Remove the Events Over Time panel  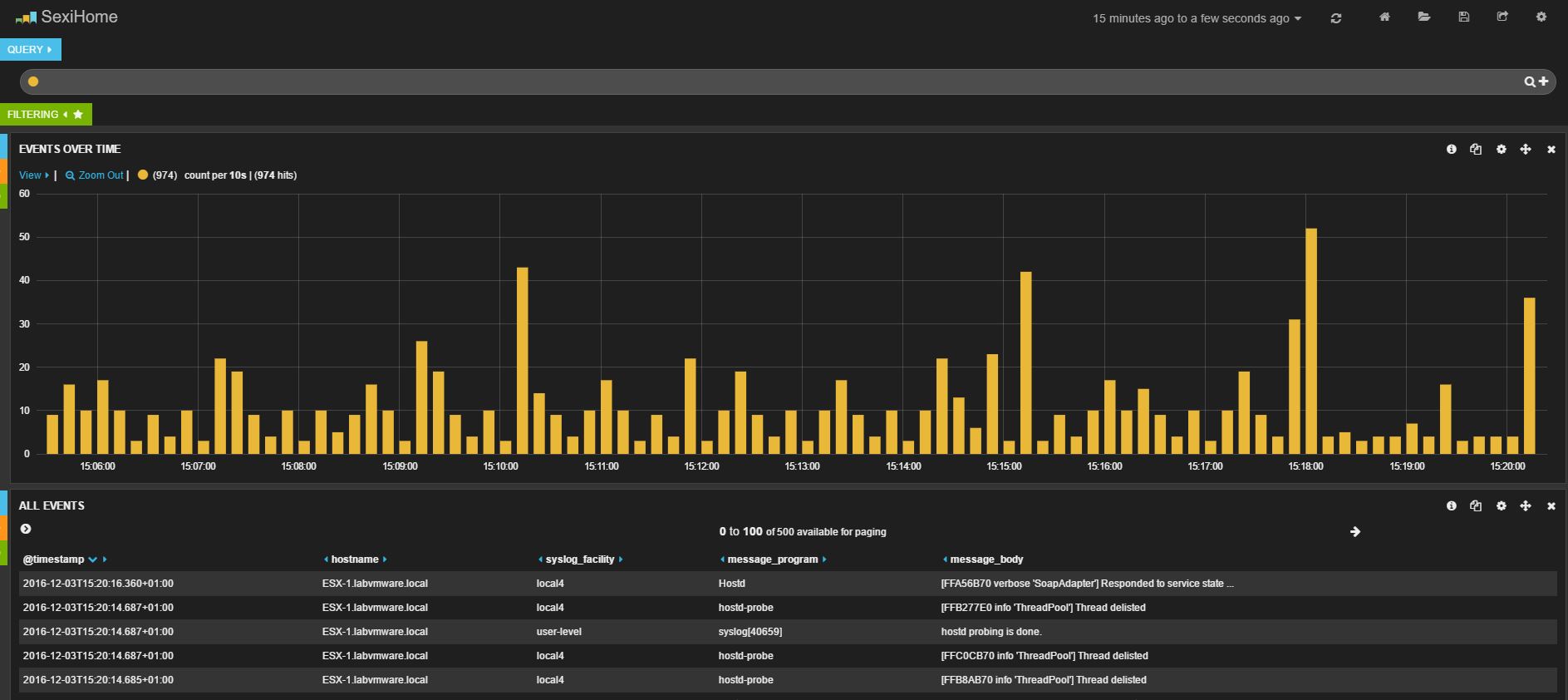(1551, 150)
